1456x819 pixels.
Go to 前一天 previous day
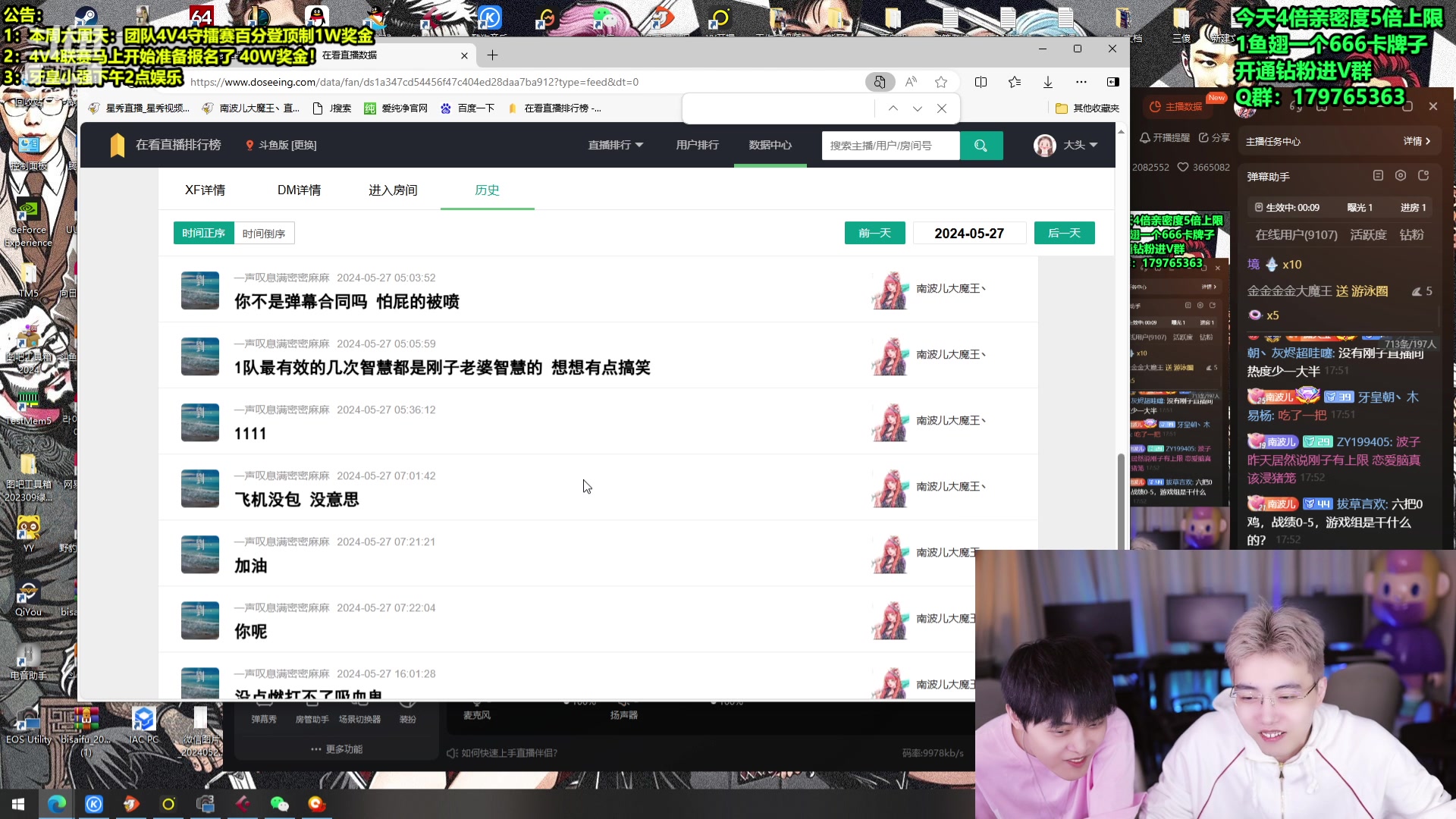(x=874, y=234)
